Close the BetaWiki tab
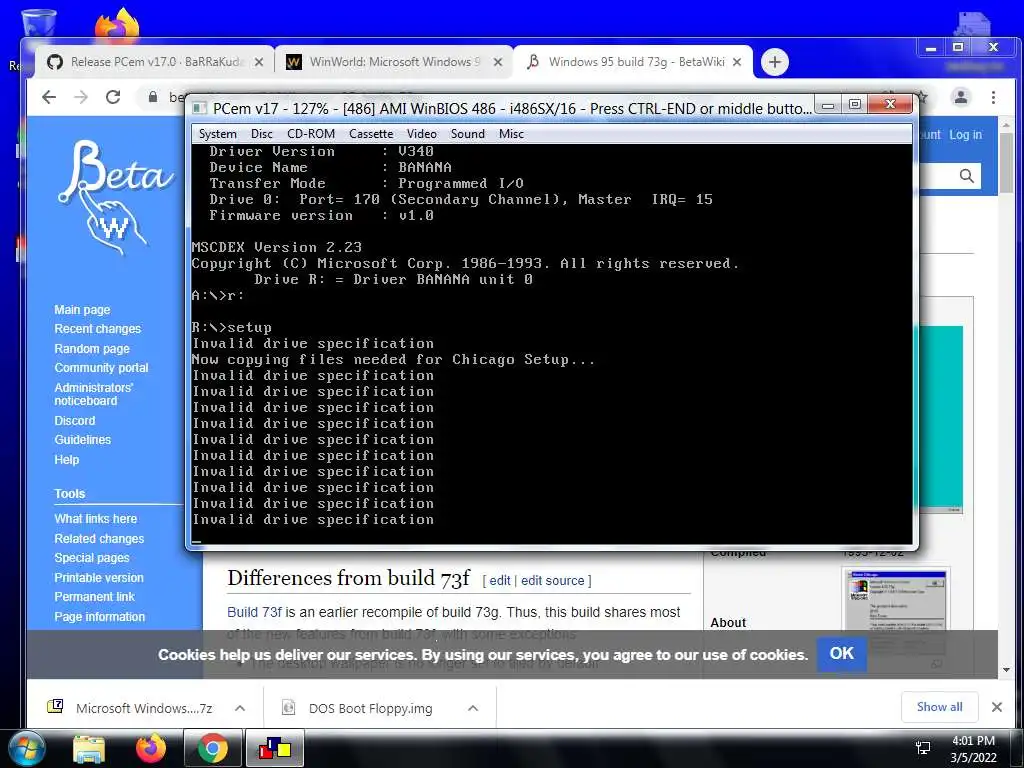1024x768 pixels. [x=737, y=62]
